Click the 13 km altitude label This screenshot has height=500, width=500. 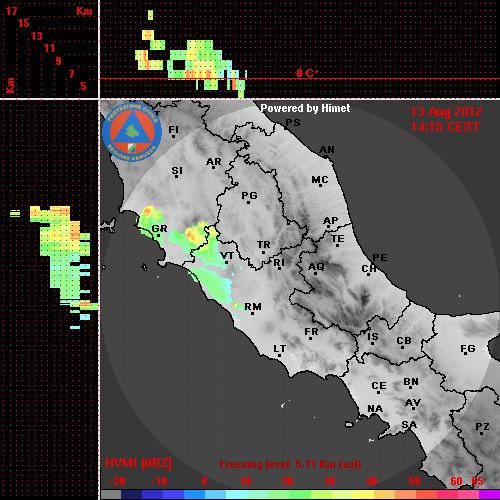37,36
